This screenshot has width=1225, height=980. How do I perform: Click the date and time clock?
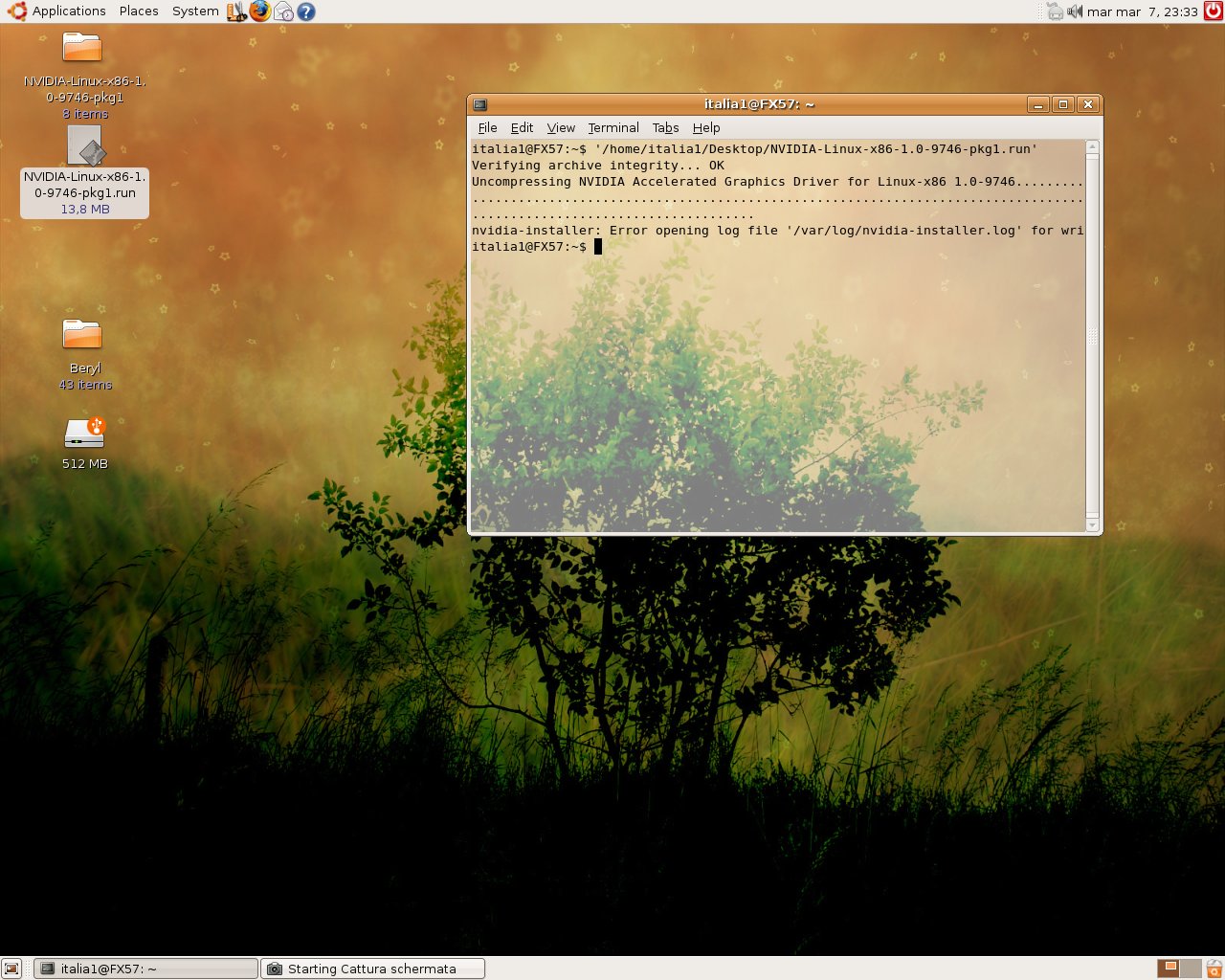click(1142, 11)
